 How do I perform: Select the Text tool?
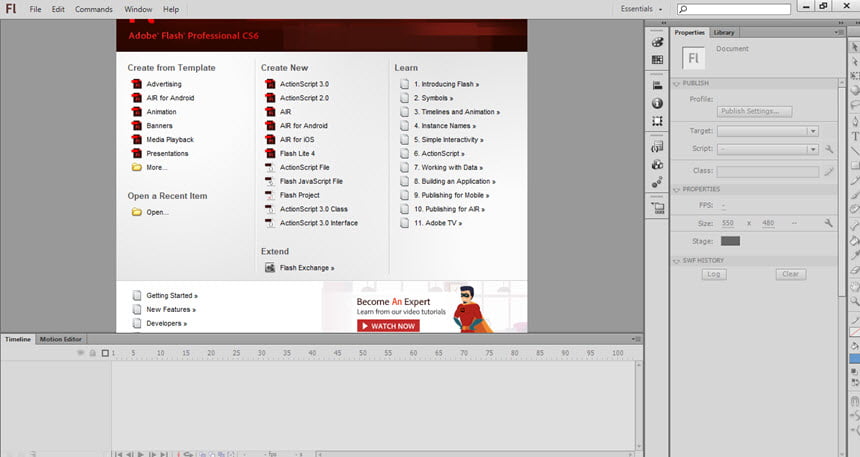tap(855, 136)
